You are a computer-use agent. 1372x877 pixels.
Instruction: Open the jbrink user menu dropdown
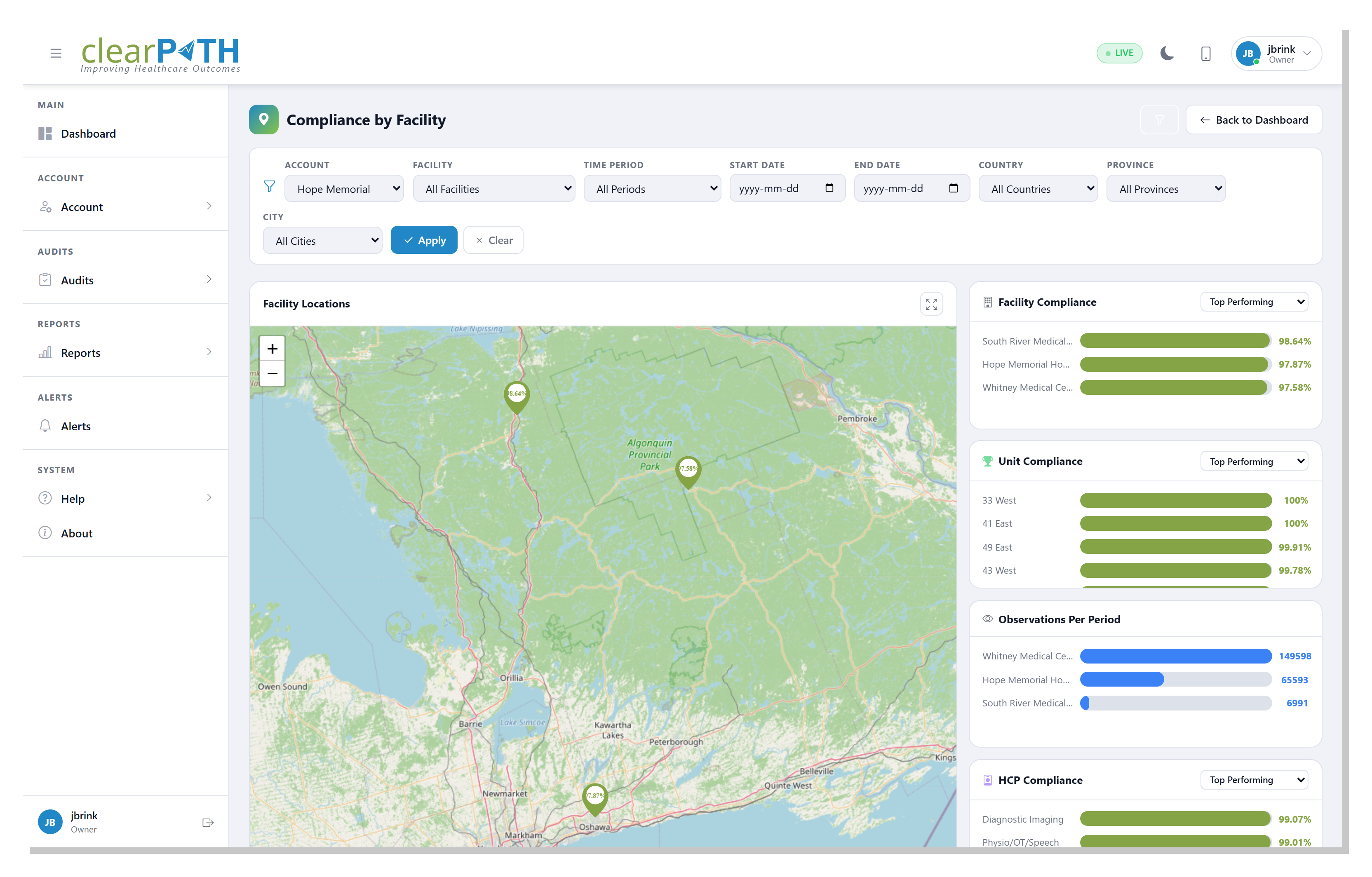pos(1276,54)
